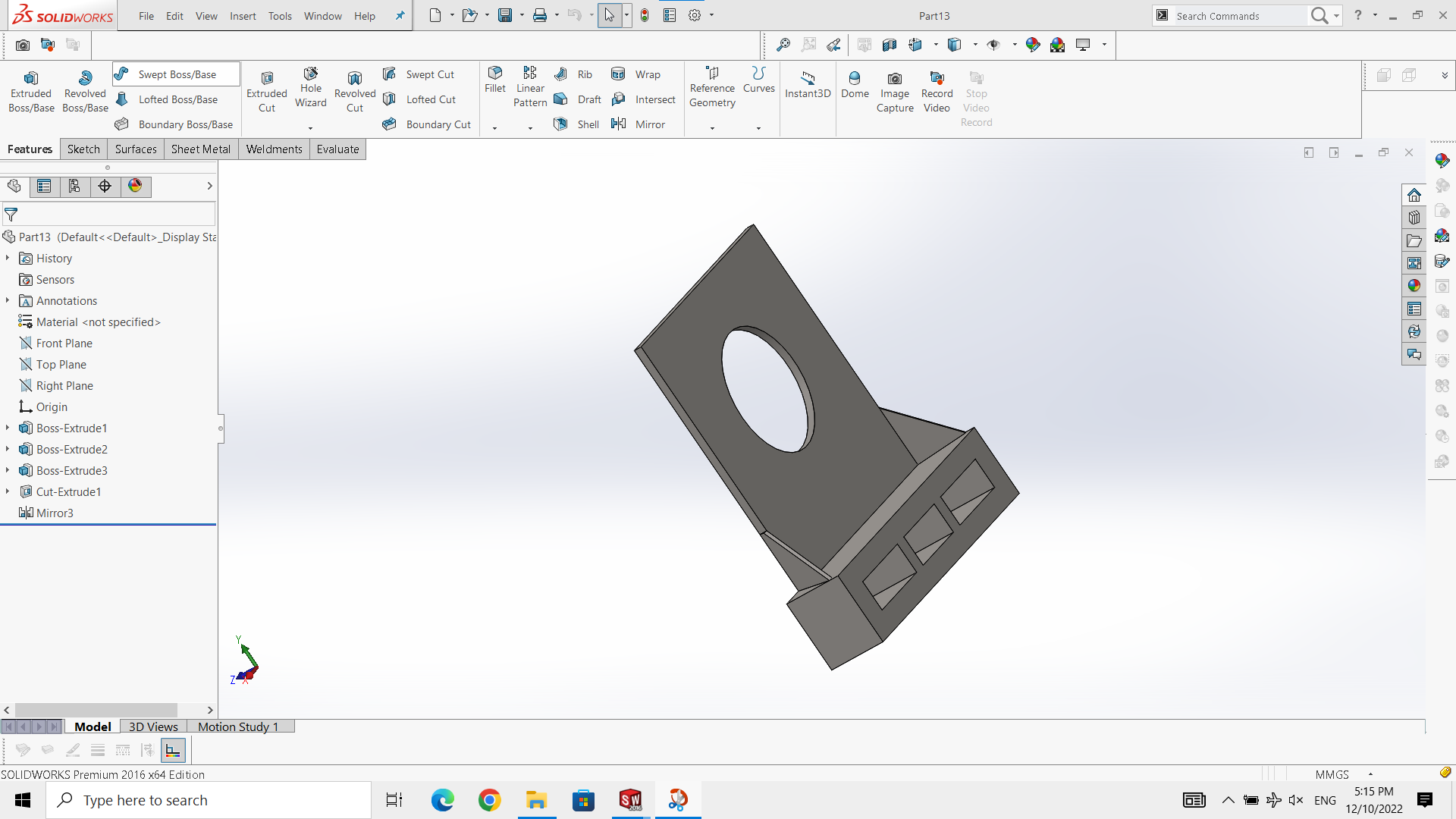Select the Draft tool
This screenshot has width=1456, height=819.
pos(578,99)
